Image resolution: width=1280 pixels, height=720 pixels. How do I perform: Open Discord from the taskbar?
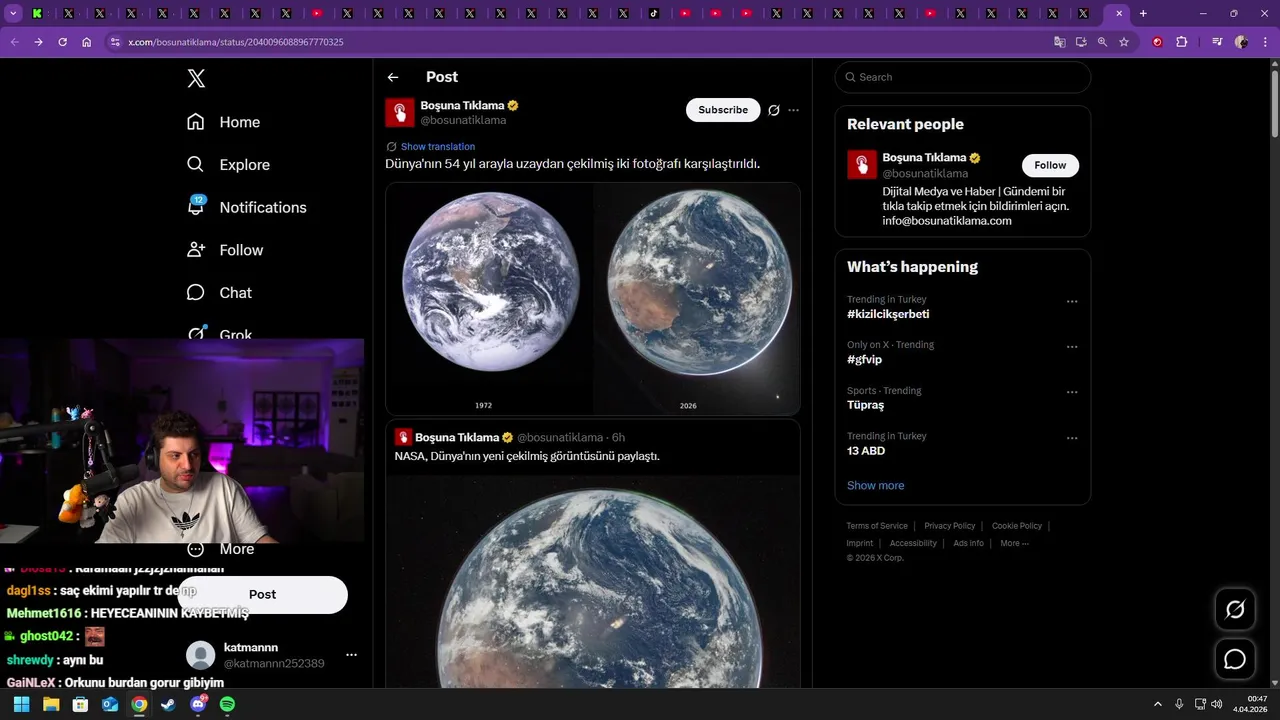[198, 704]
